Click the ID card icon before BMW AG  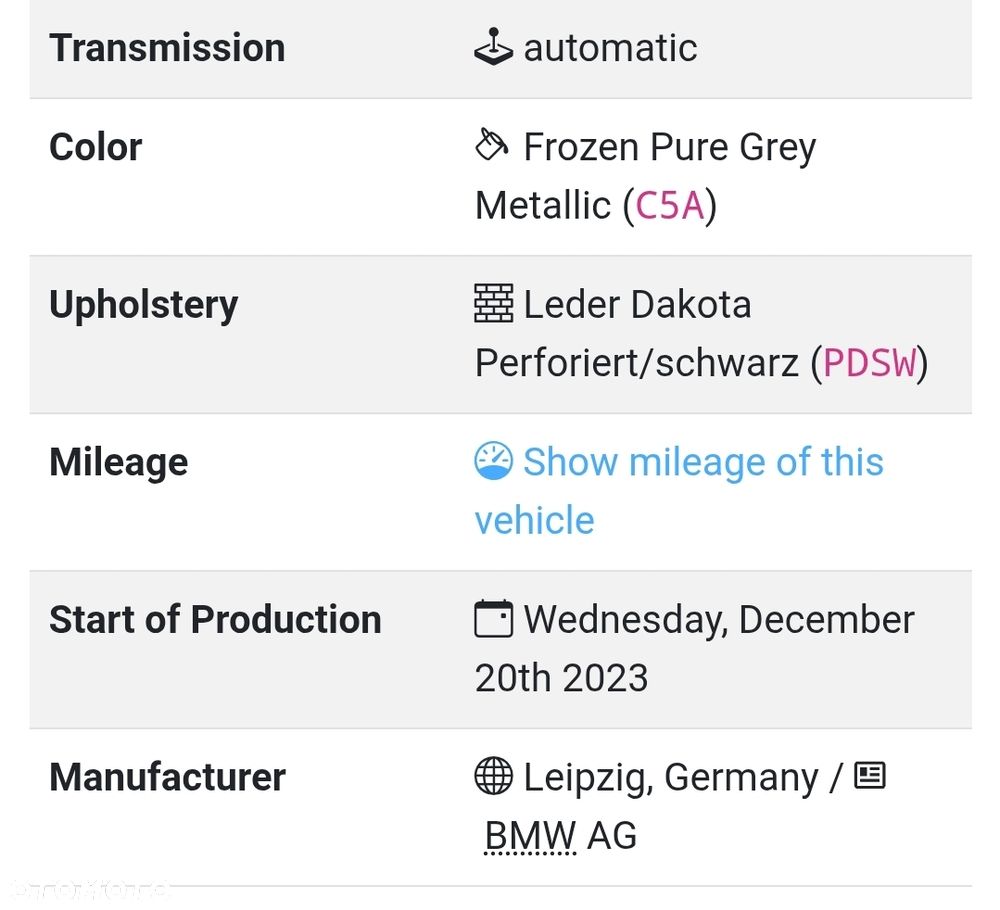point(870,775)
